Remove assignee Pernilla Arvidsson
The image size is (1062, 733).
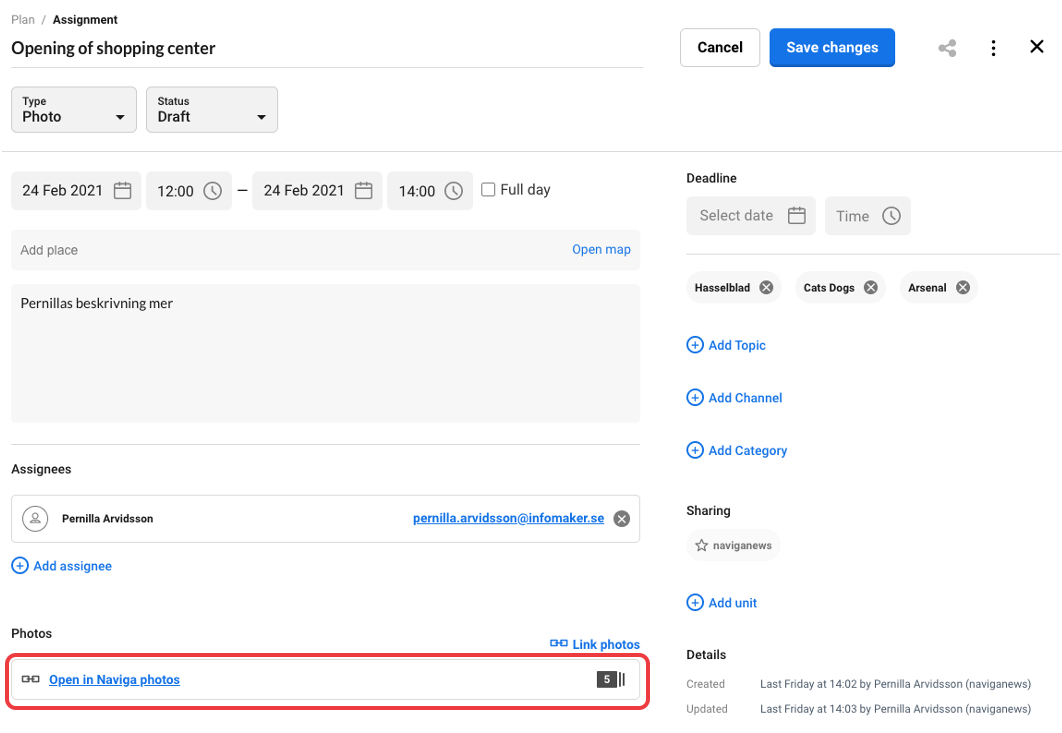point(621,519)
